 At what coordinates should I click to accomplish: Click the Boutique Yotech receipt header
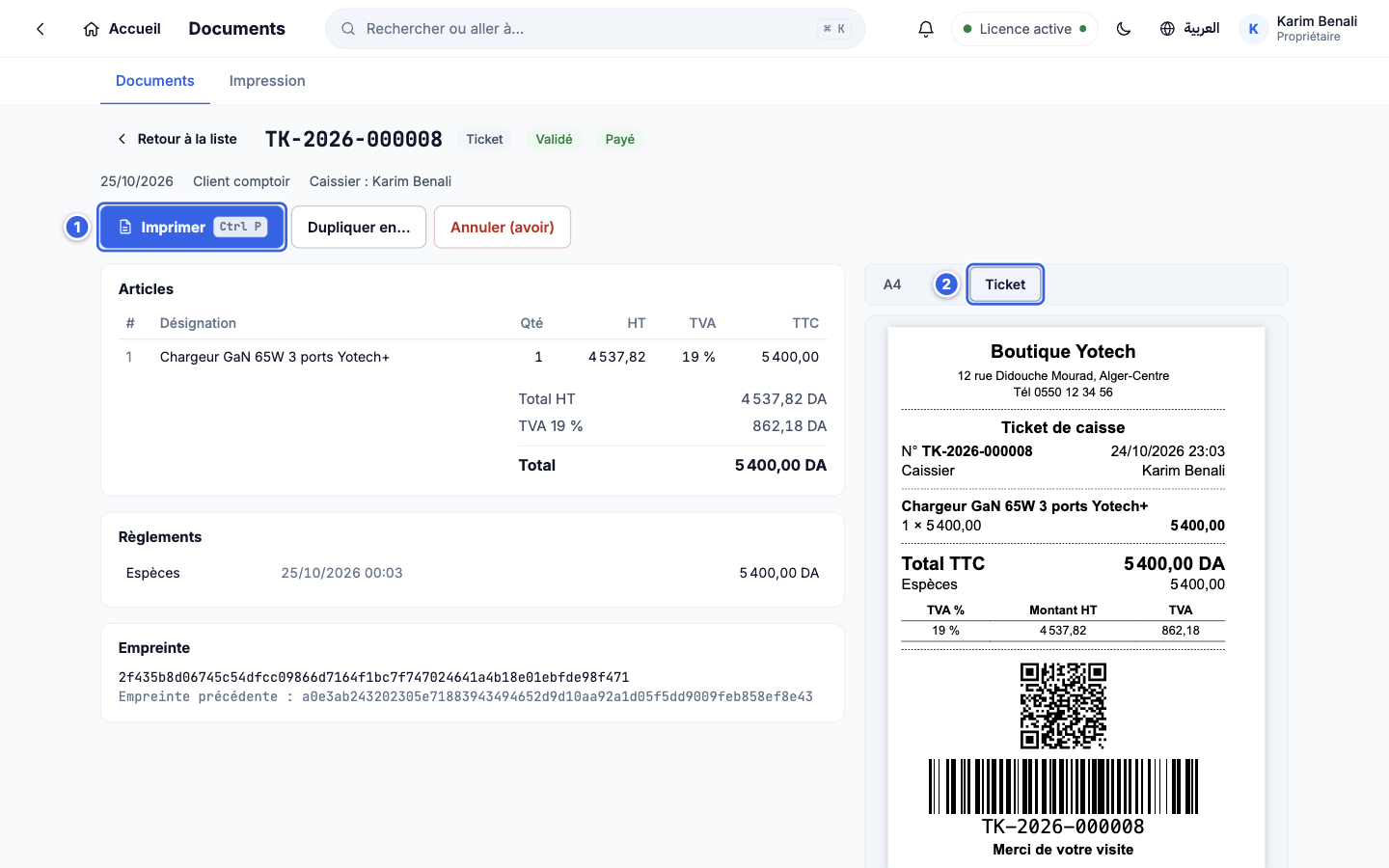1063,351
